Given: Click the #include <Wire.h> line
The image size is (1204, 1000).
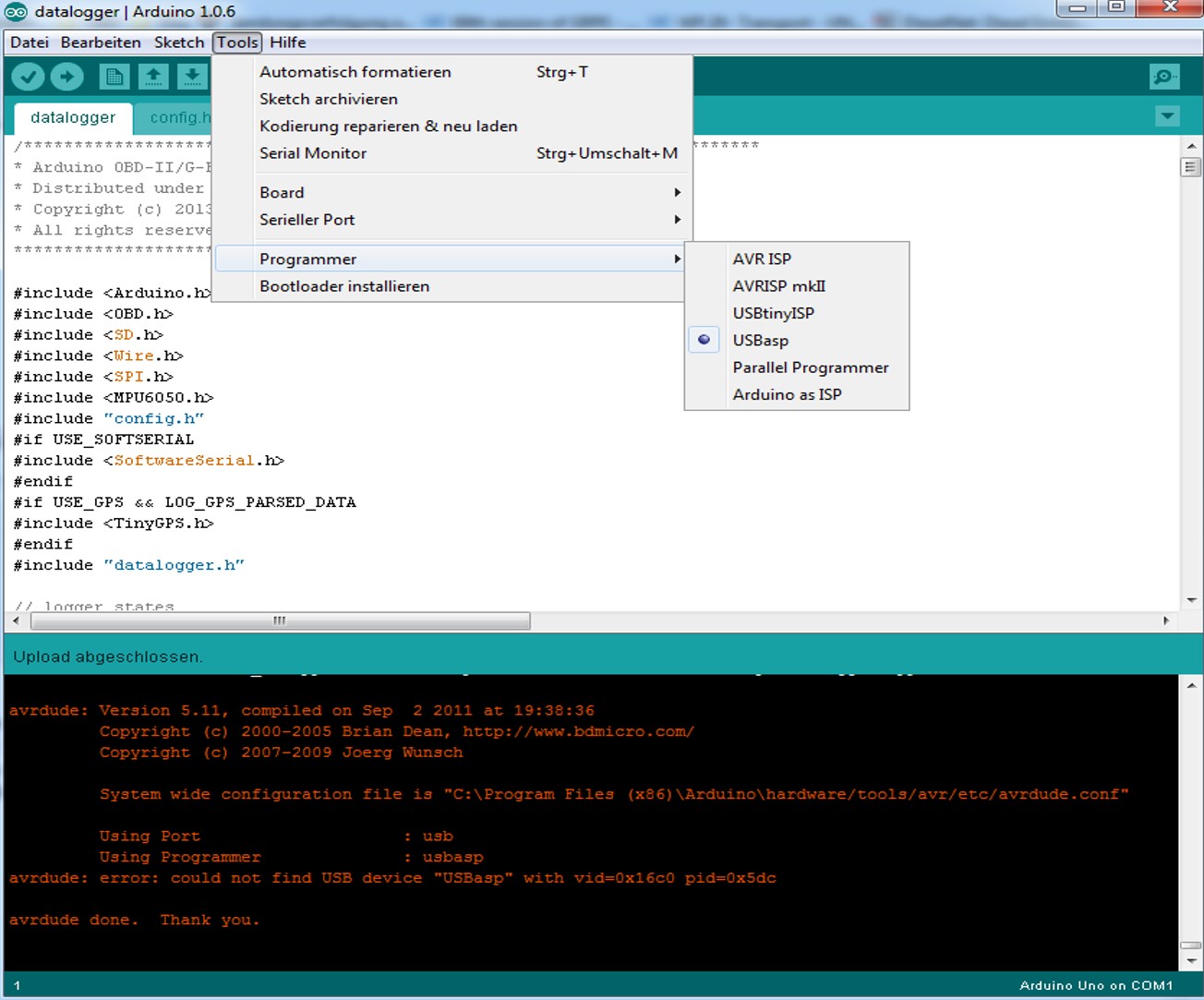Looking at the screenshot, I should coord(98,355).
